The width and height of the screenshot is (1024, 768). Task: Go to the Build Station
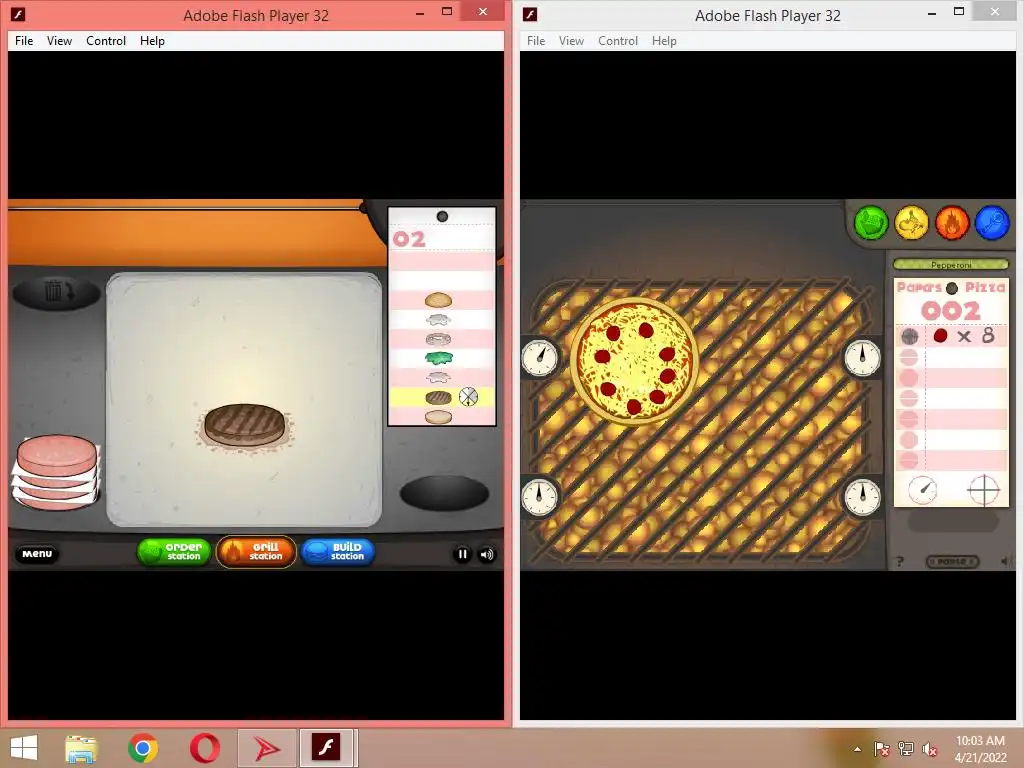(338, 552)
